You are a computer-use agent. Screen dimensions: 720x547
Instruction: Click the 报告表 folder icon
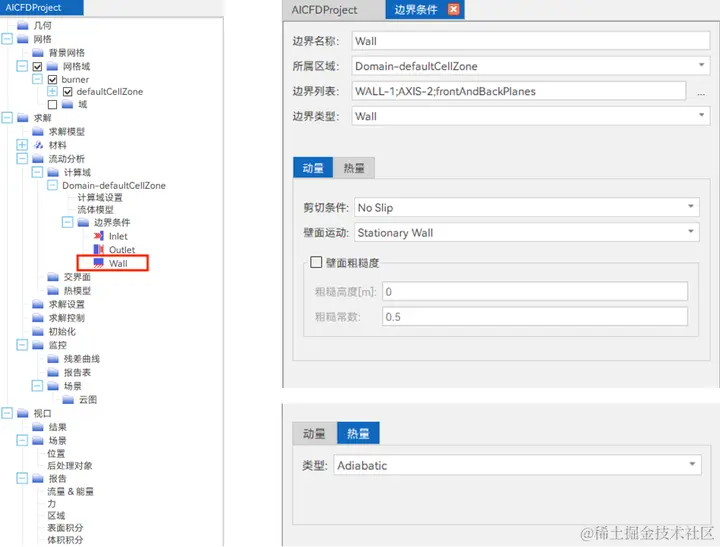53,372
